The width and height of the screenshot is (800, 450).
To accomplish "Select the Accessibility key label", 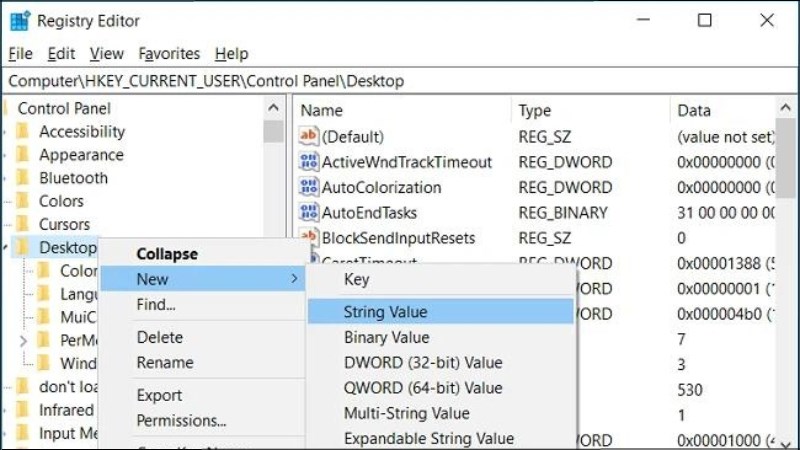I will pos(82,132).
